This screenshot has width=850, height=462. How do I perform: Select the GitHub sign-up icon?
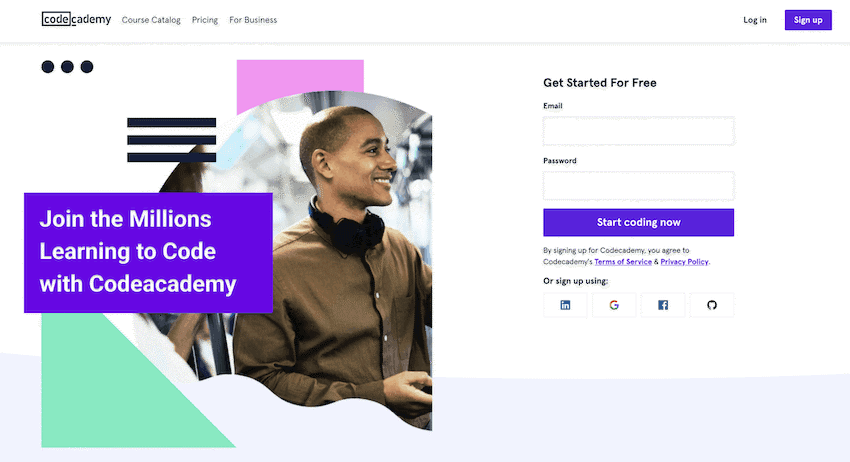click(712, 305)
